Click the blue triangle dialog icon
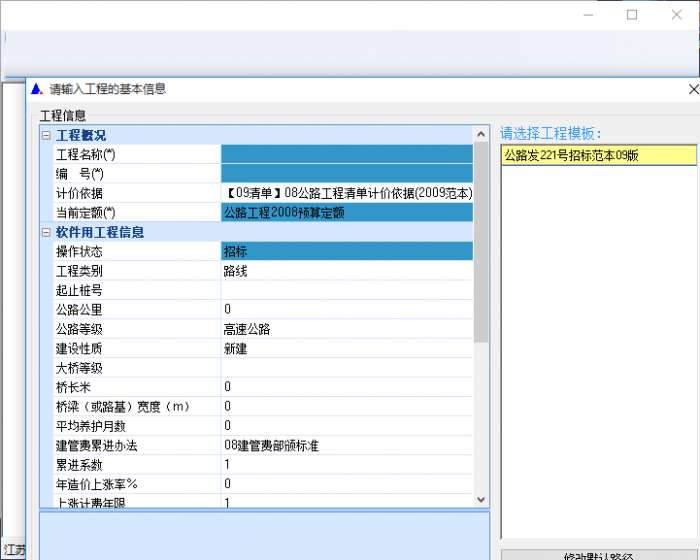The height and width of the screenshot is (560, 700). [37, 89]
